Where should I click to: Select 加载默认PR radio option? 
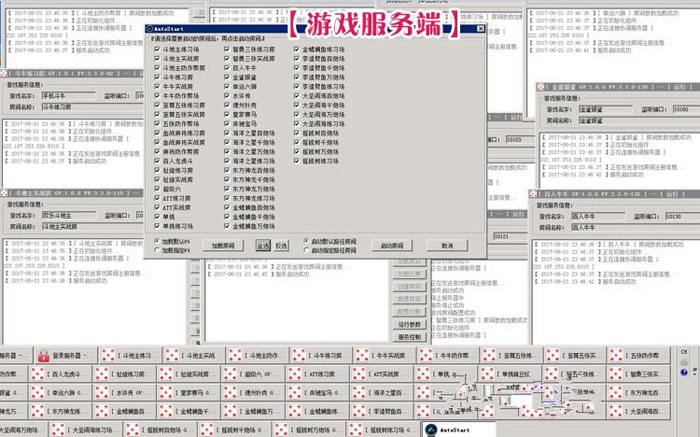coord(158,241)
